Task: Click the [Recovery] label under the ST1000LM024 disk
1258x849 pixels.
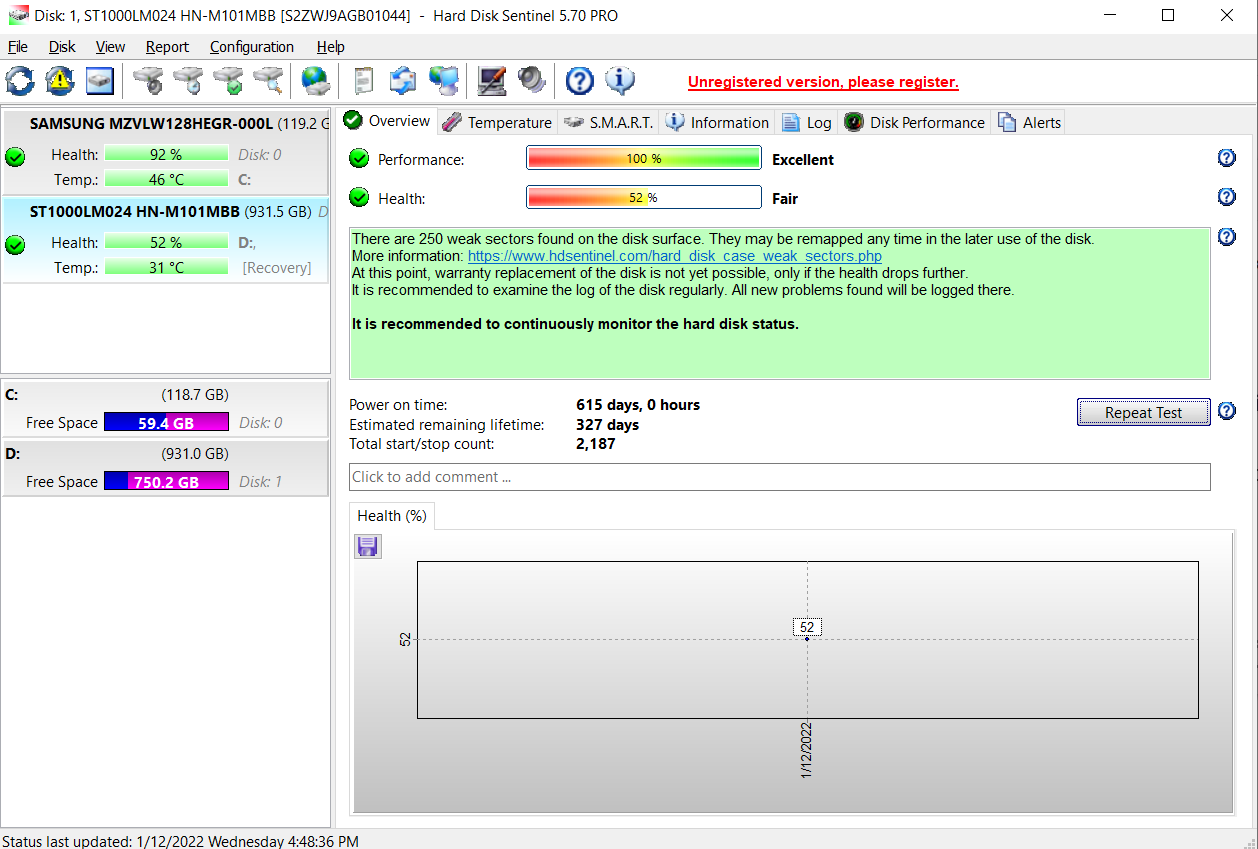Action: coord(277,268)
